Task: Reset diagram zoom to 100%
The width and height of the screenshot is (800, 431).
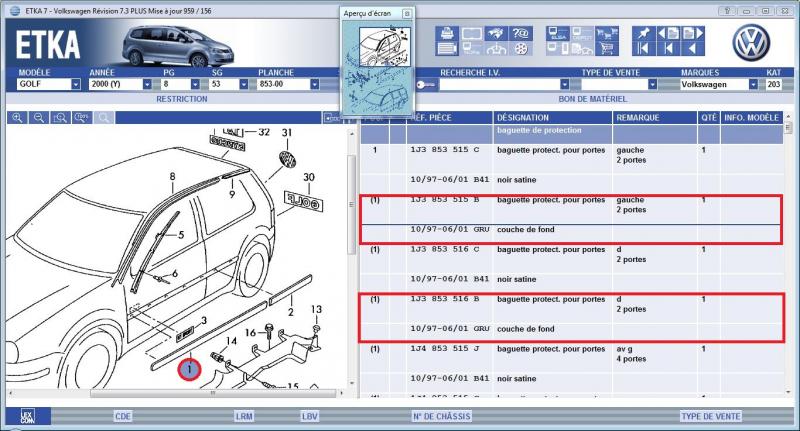Action: [82, 118]
